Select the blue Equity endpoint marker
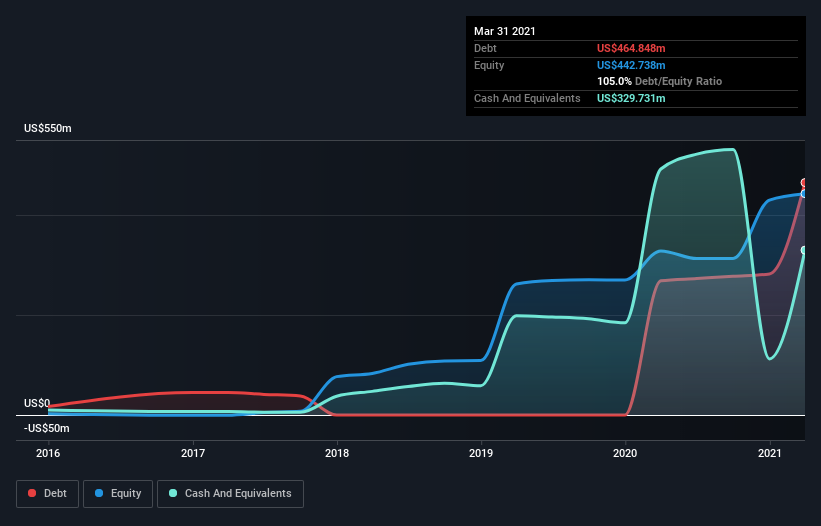The height and width of the screenshot is (526, 821). (804, 194)
